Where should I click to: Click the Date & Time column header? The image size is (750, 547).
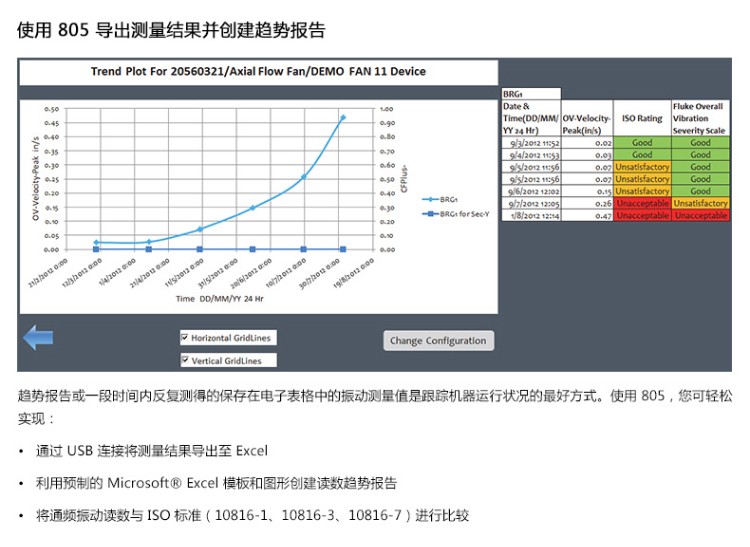point(530,118)
